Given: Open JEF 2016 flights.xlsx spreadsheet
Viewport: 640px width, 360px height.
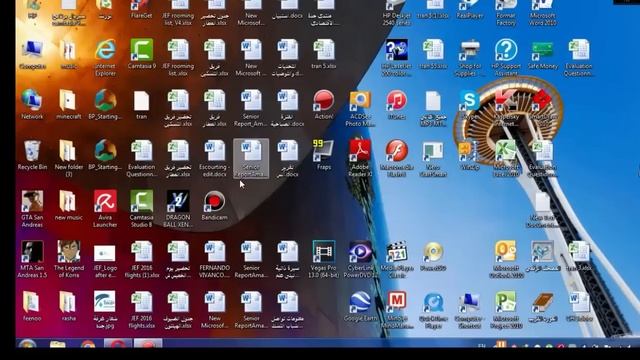Looking at the screenshot, I should (x=142, y=310).
